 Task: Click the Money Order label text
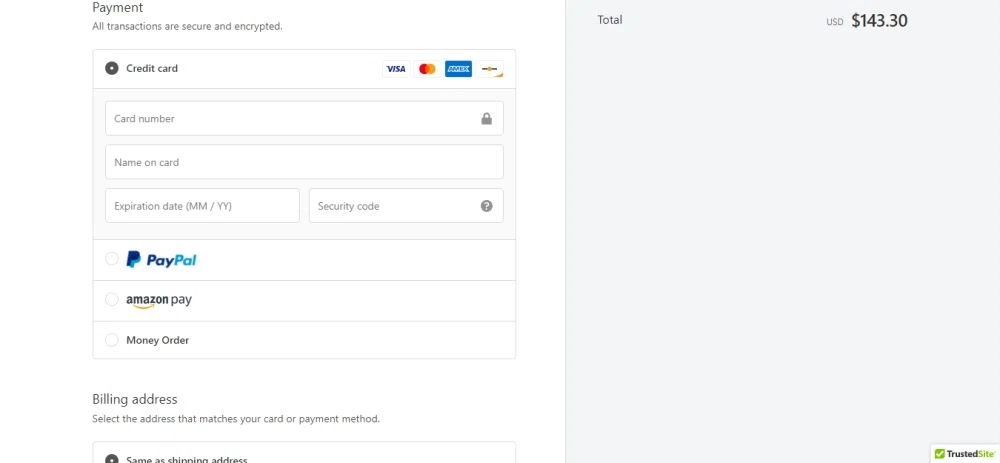[x=157, y=340]
